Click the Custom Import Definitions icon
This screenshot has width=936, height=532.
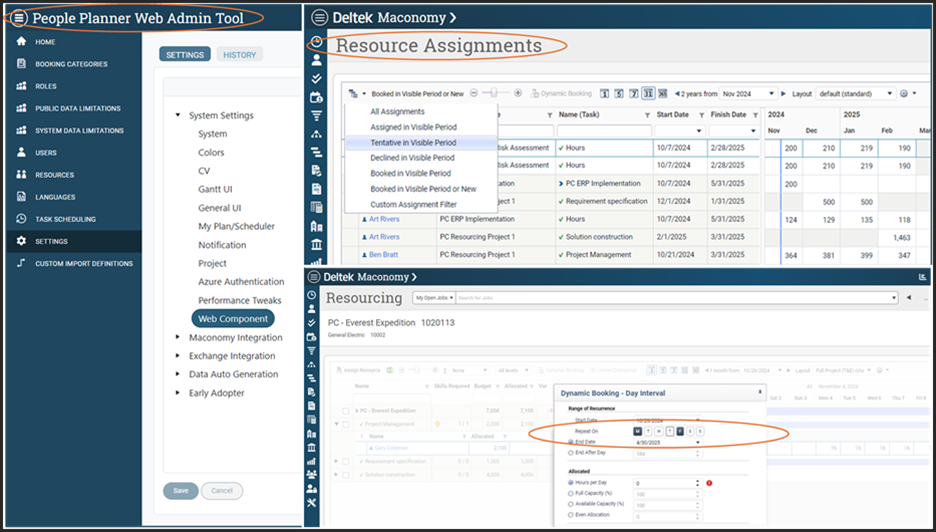tap(22, 263)
